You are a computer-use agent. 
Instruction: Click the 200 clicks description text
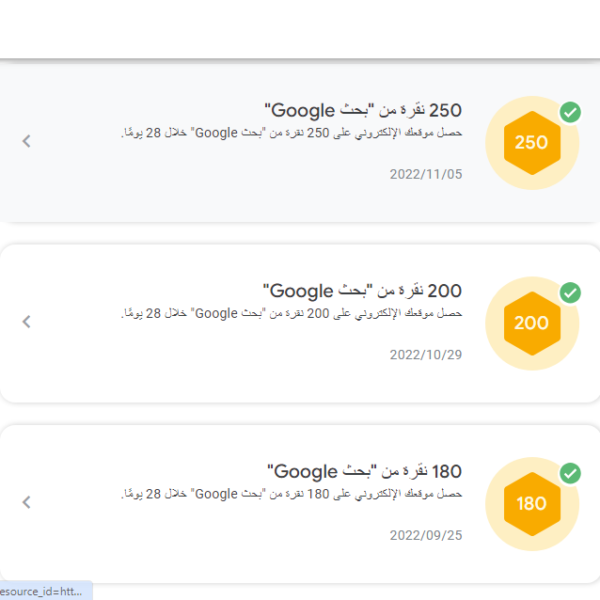pos(292,313)
